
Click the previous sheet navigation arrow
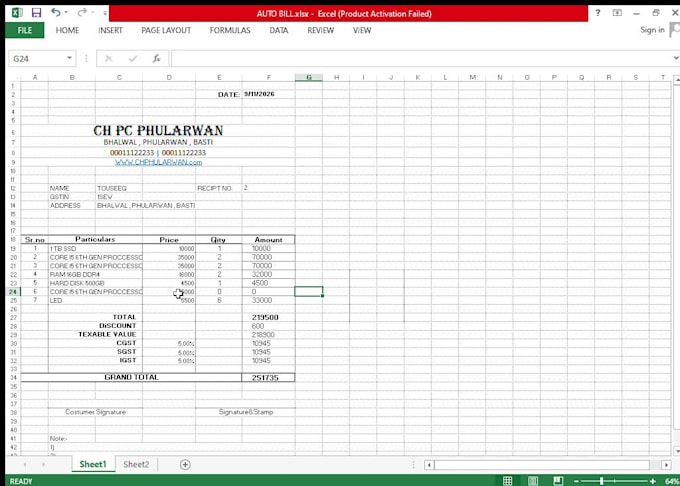(x=25, y=465)
